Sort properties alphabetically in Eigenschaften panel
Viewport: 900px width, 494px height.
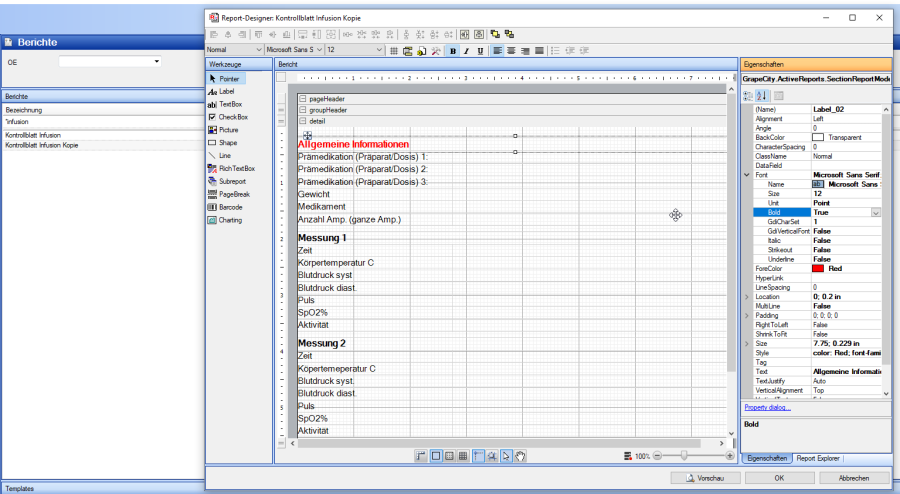pyautogui.click(x=761, y=95)
